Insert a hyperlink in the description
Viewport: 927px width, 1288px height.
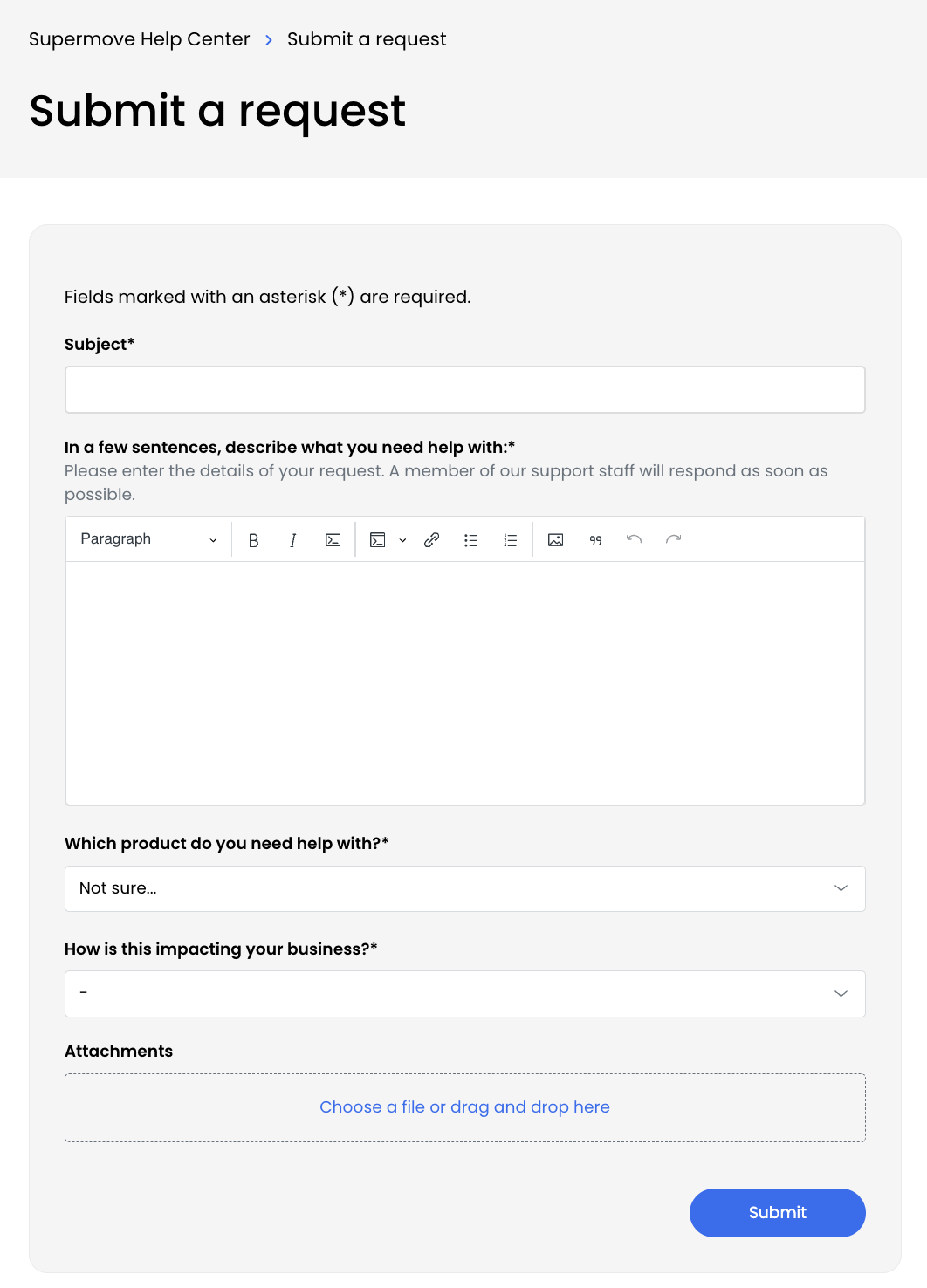point(431,540)
